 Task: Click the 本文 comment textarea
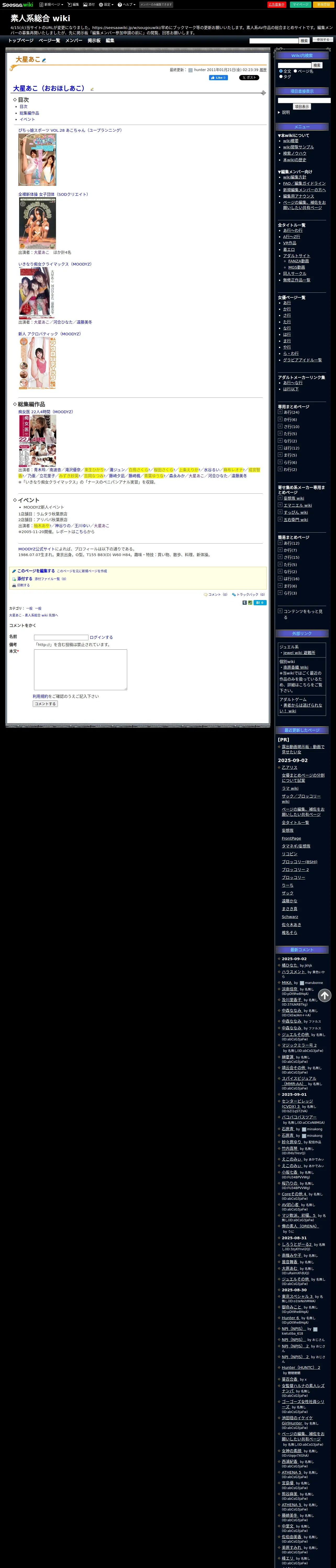click(x=81, y=670)
